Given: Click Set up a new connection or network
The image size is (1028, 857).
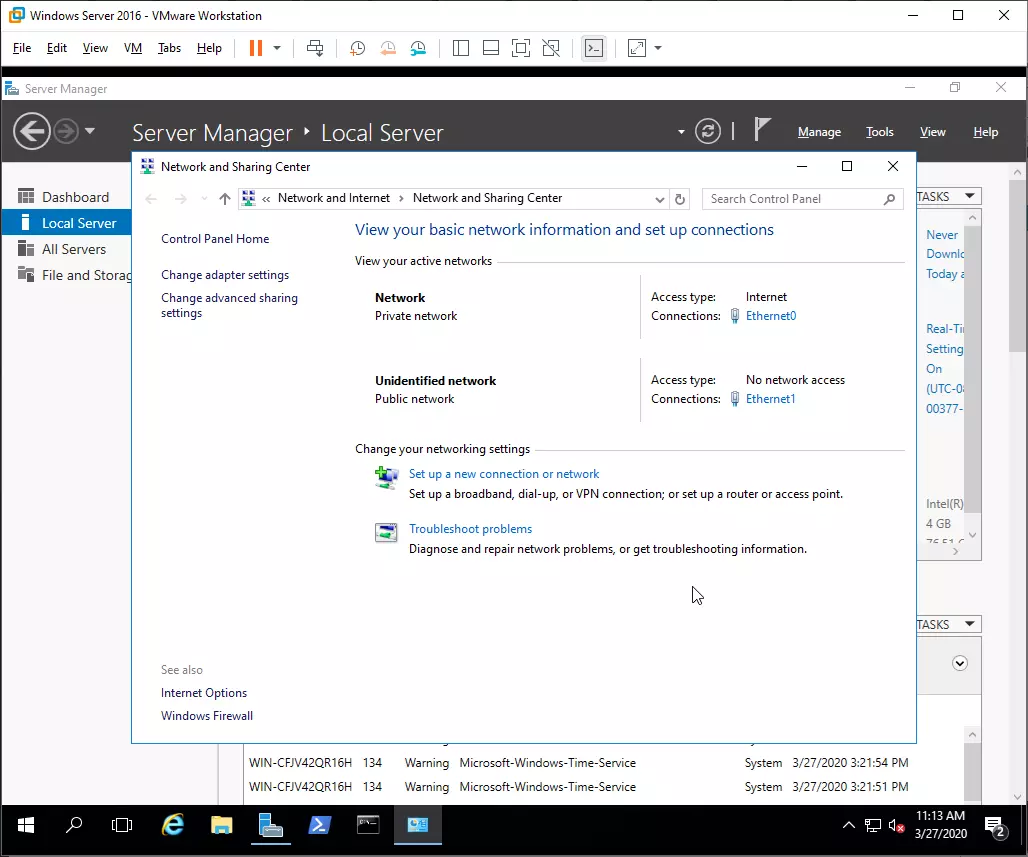Looking at the screenshot, I should (504, 473).
